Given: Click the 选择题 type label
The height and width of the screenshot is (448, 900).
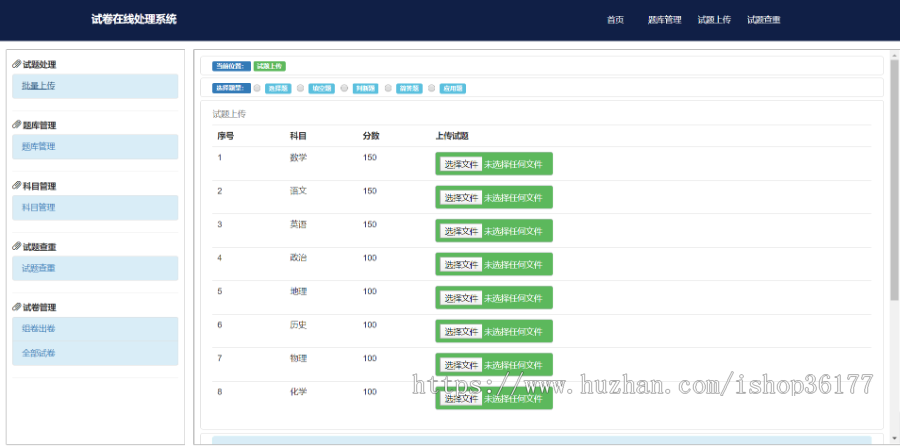Looking at the screenshot, I should point(278,88).
